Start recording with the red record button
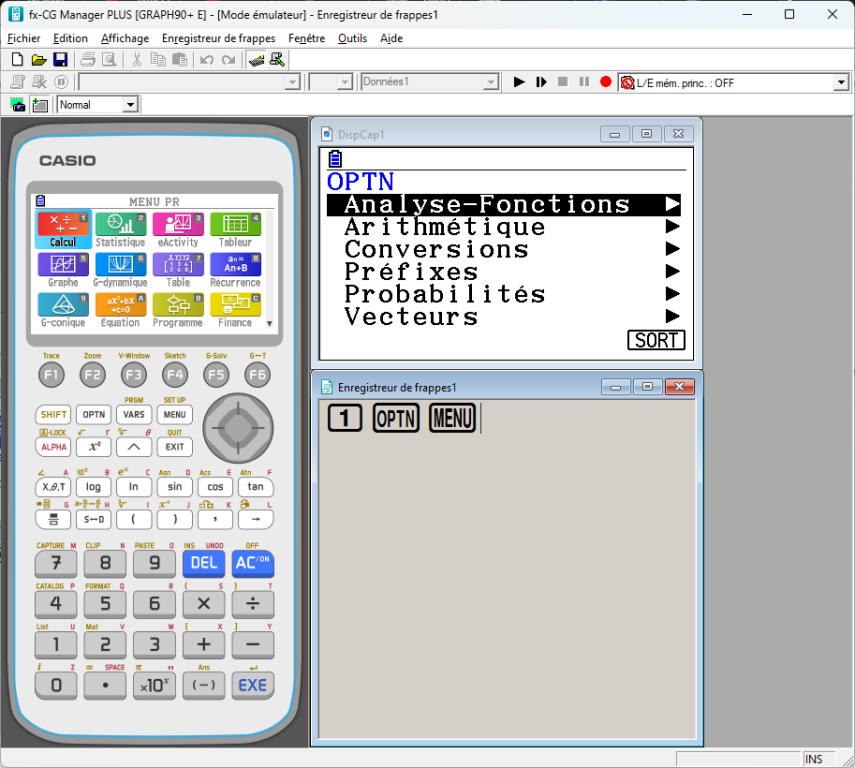The image size is (855, 768). (605, 82)
